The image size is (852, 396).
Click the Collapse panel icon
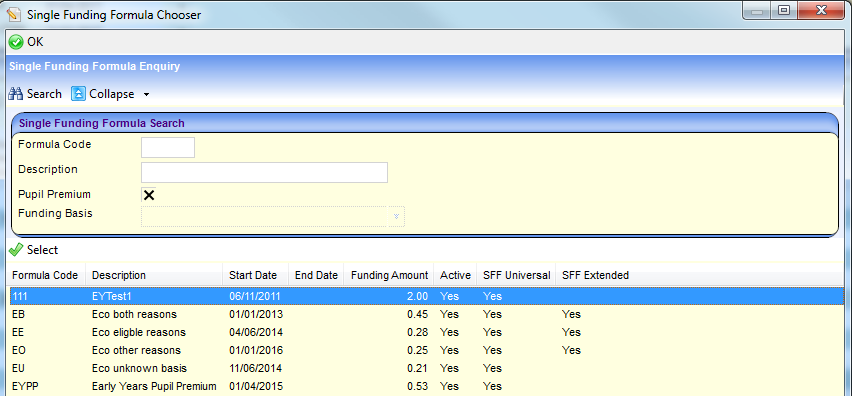(x=78, y=94)
